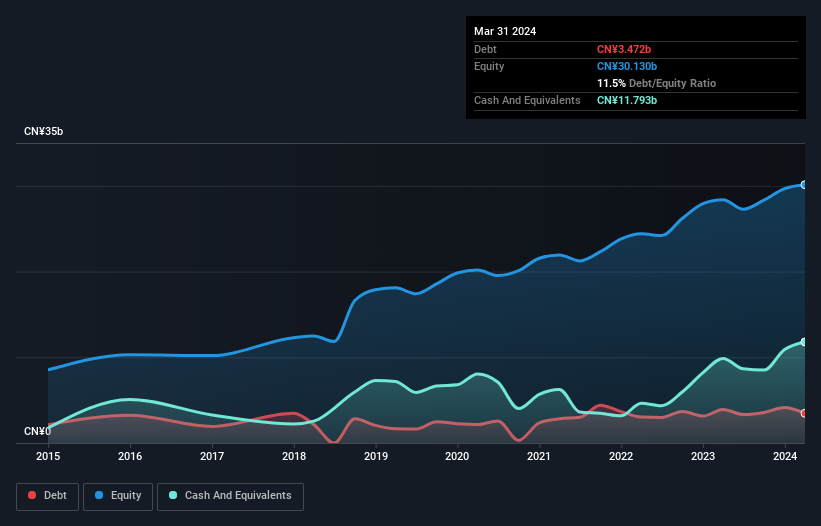Click the 2015 x-axis label
This screenshot has height=526, width=821.
pos(48,456)
